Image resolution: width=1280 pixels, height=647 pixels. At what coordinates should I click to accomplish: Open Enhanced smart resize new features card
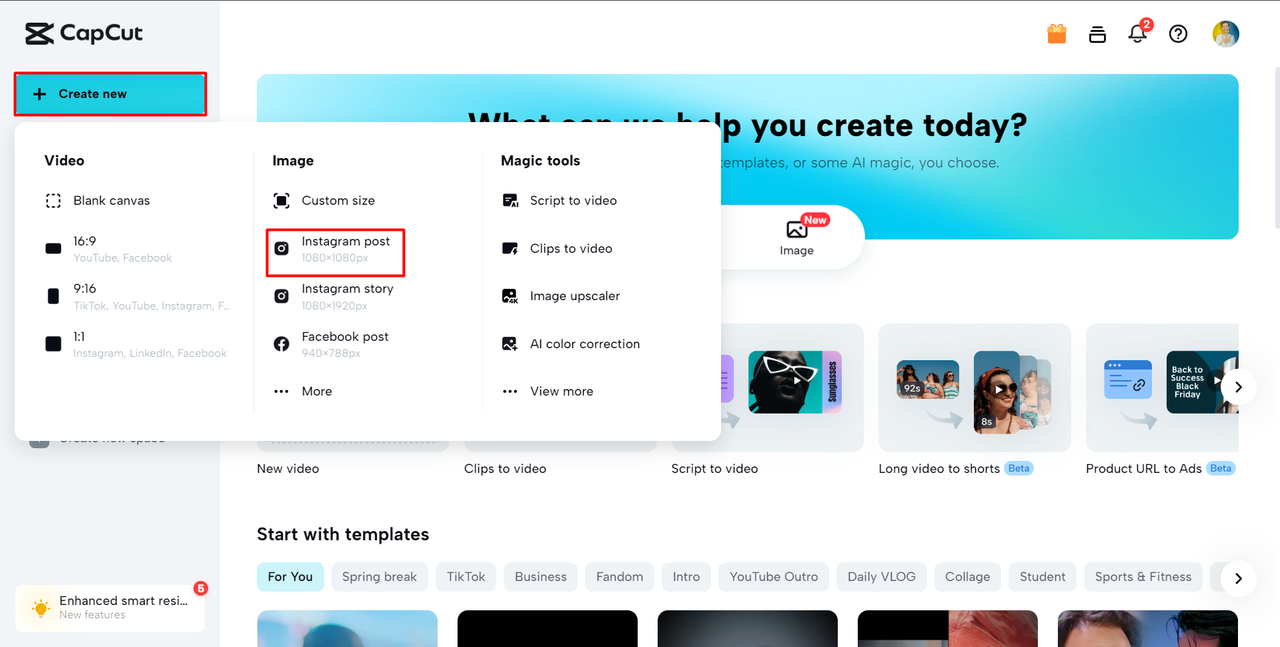110,608
